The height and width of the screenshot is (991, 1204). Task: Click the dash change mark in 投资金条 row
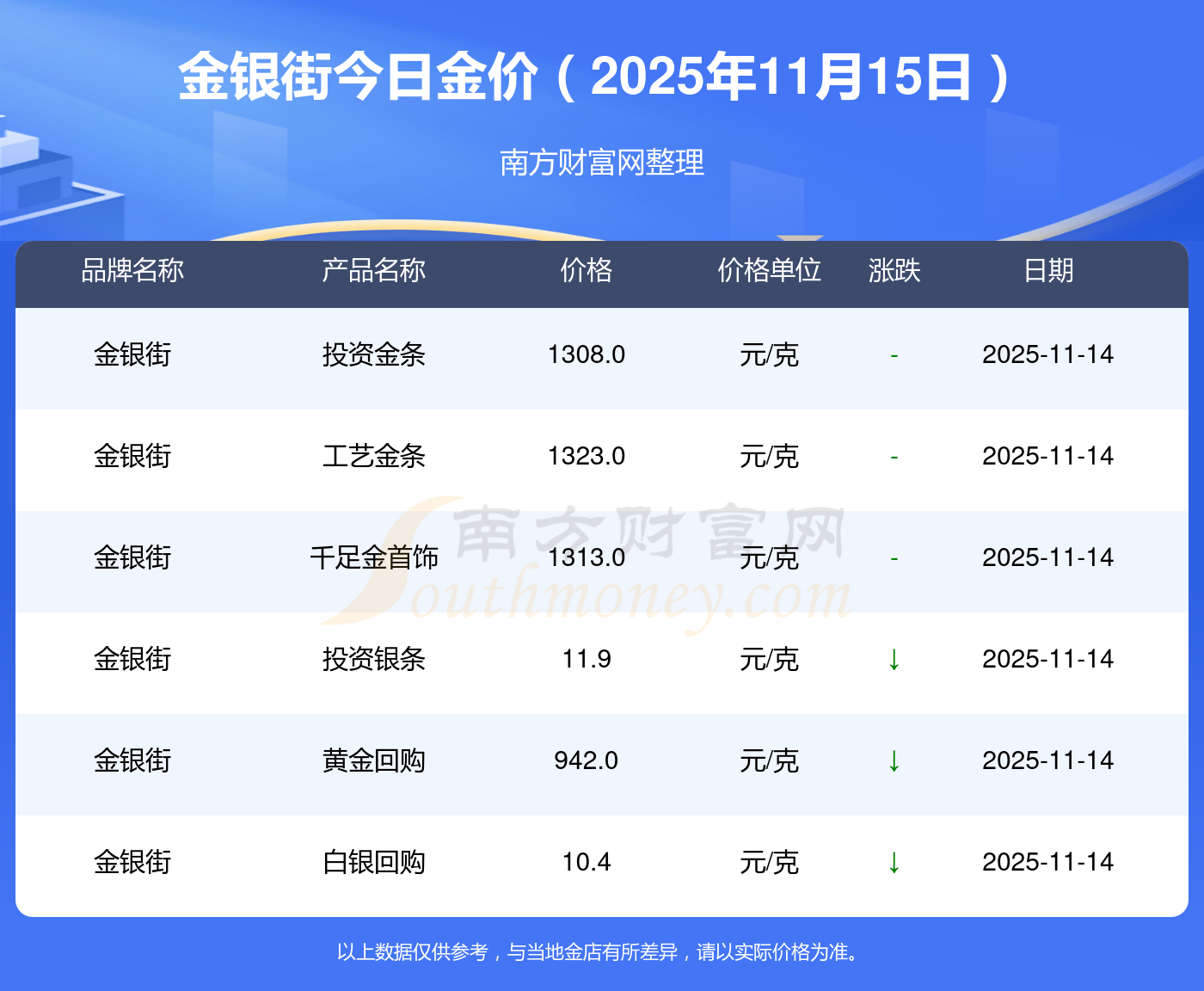pyautogui.click(x=894, y=355)
